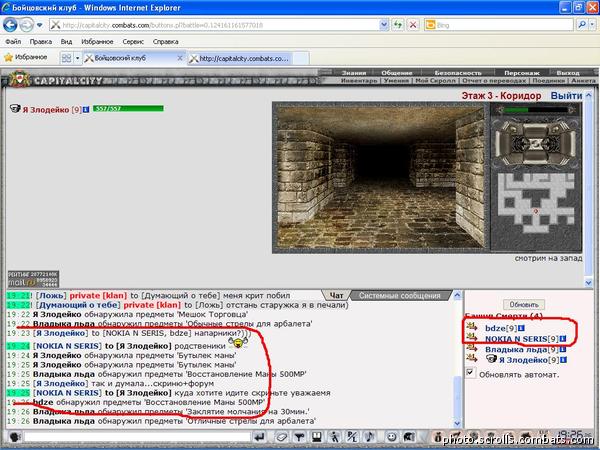Click the private-message arrow icon next to Владыка льда
This screenshot has width=600, height=450.
click(x=472, y=349)
